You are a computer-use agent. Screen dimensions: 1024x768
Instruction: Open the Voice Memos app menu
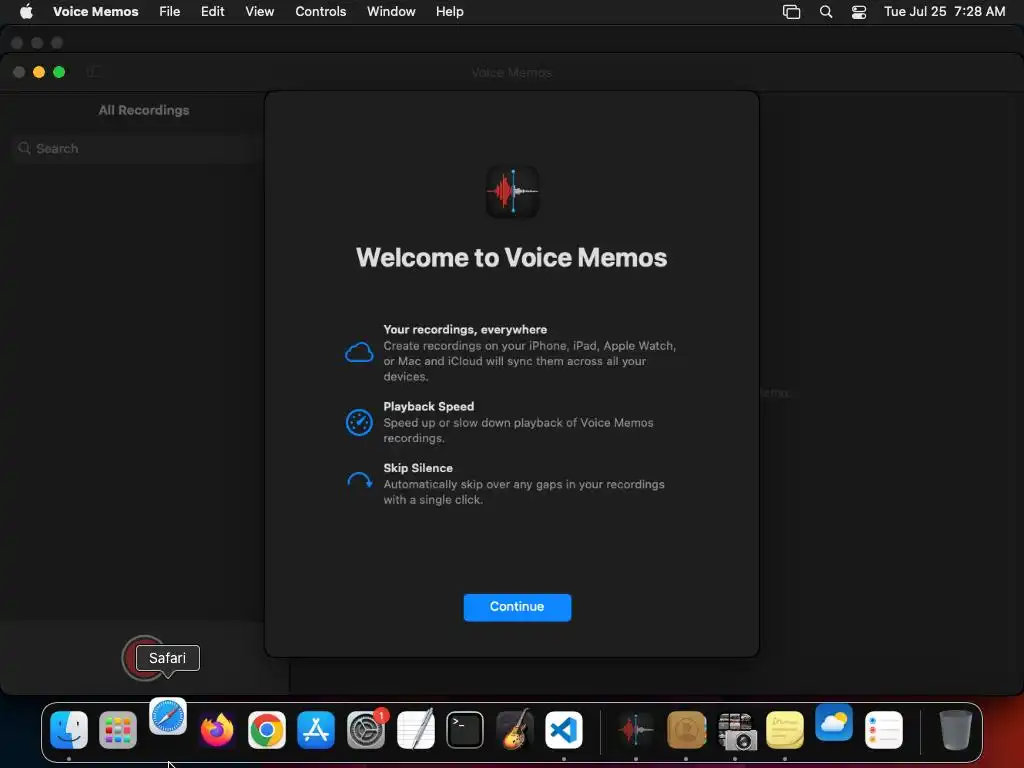click(95, 11)
